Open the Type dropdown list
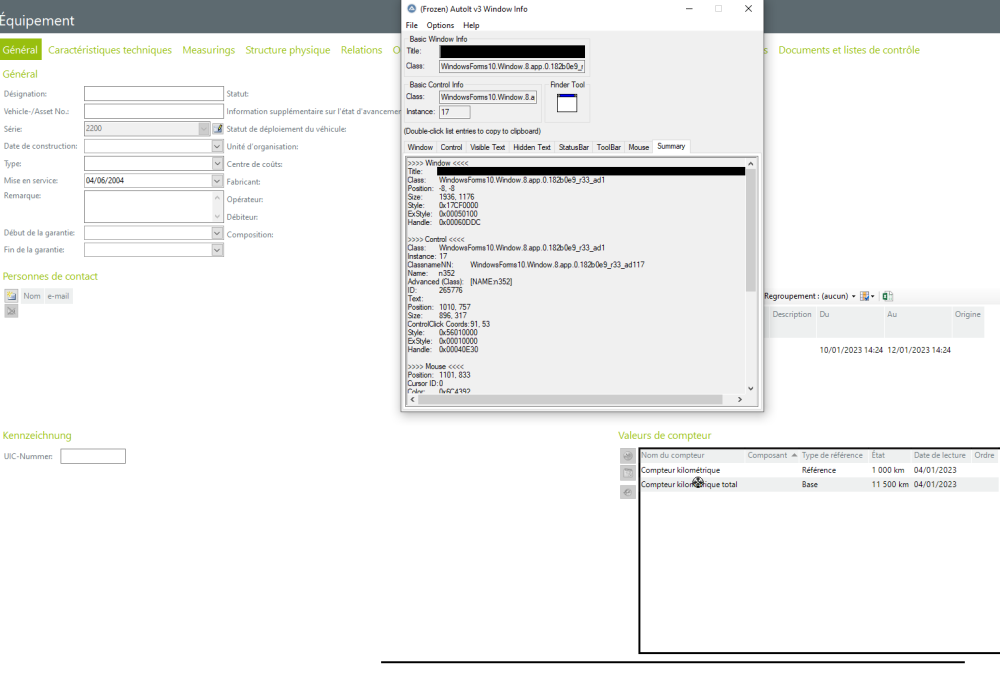Viewport: 1000px width, 673px height. pyautogui.click(x=217, y=163)
